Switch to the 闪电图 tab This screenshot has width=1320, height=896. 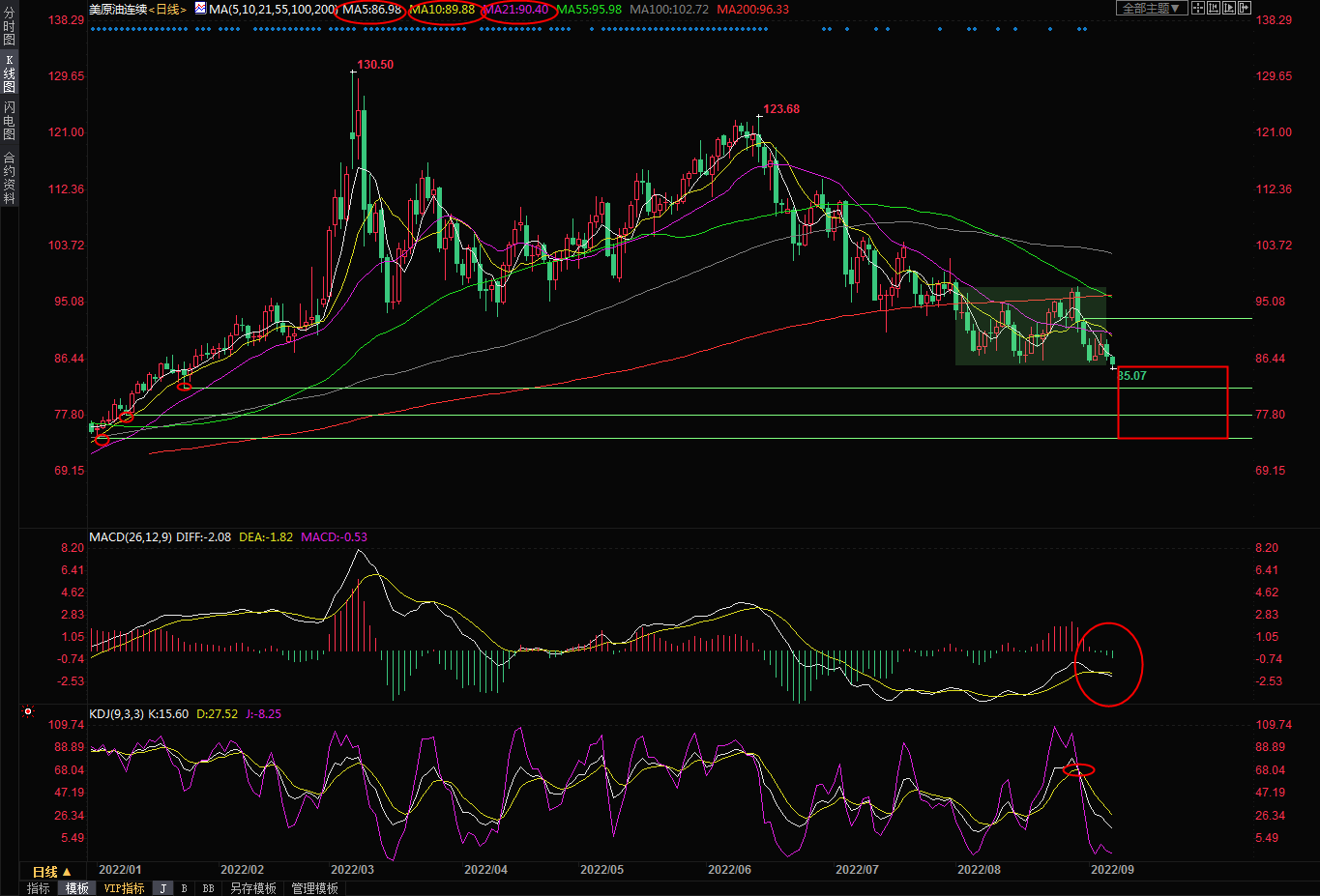point(9,121)
